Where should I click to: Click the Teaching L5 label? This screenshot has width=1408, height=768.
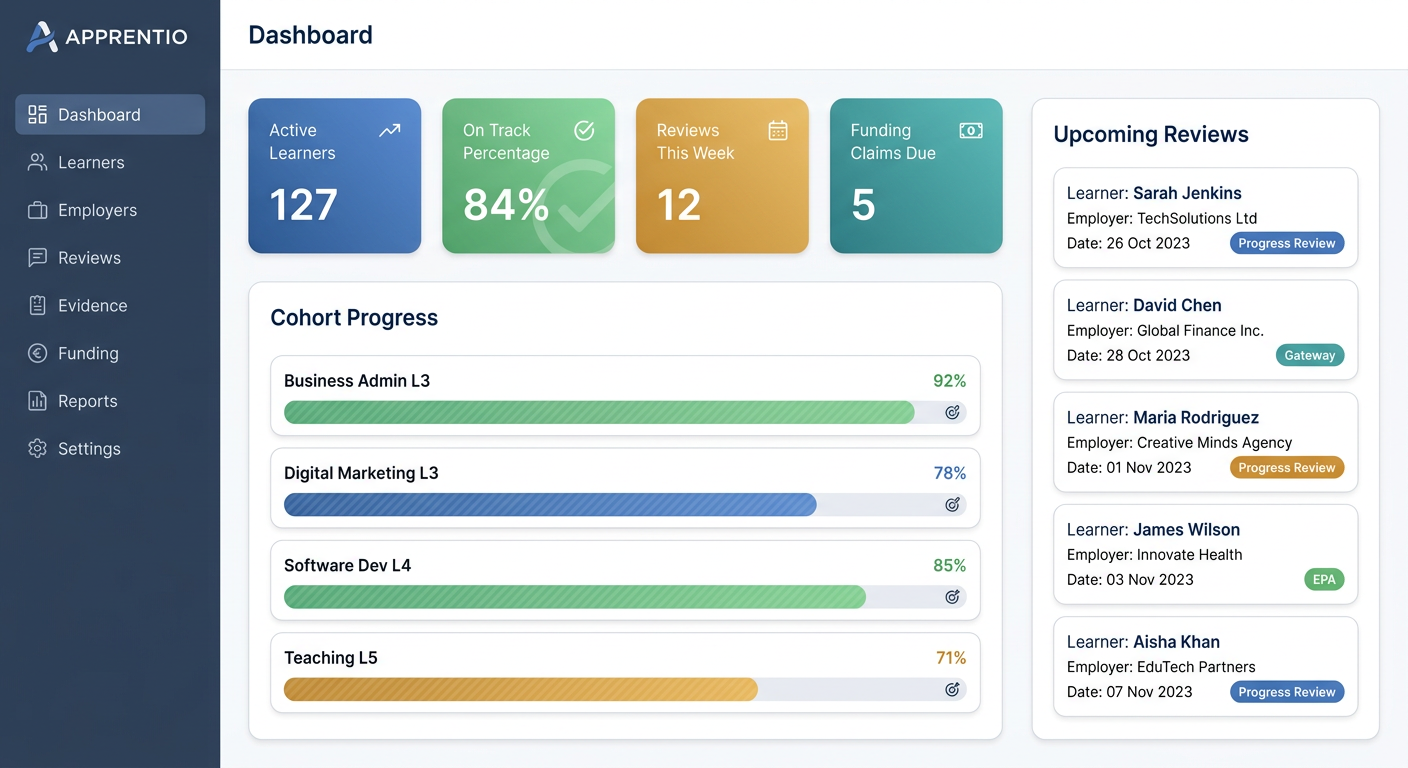331,658
